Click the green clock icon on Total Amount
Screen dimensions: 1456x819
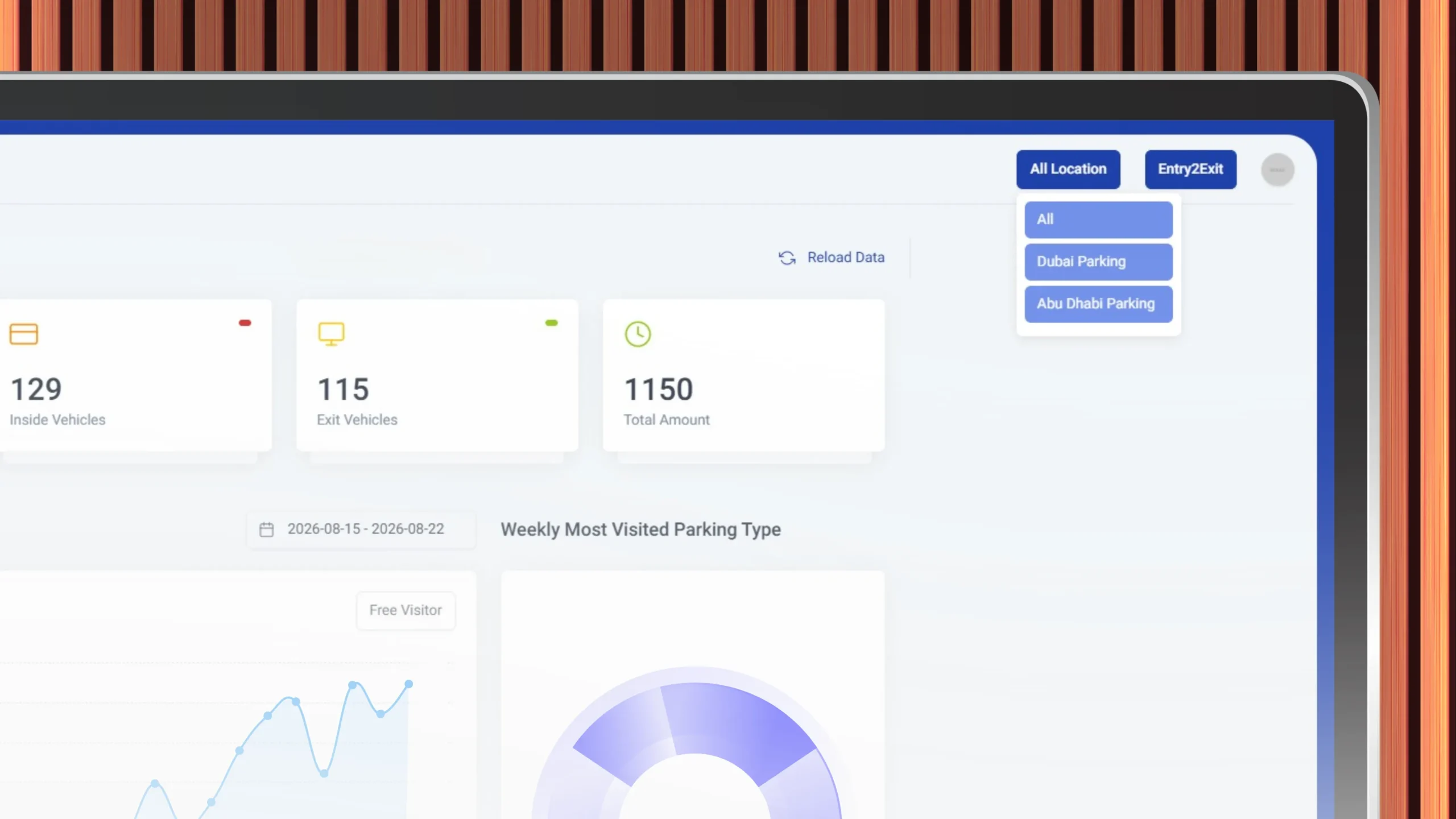point(638,334)
